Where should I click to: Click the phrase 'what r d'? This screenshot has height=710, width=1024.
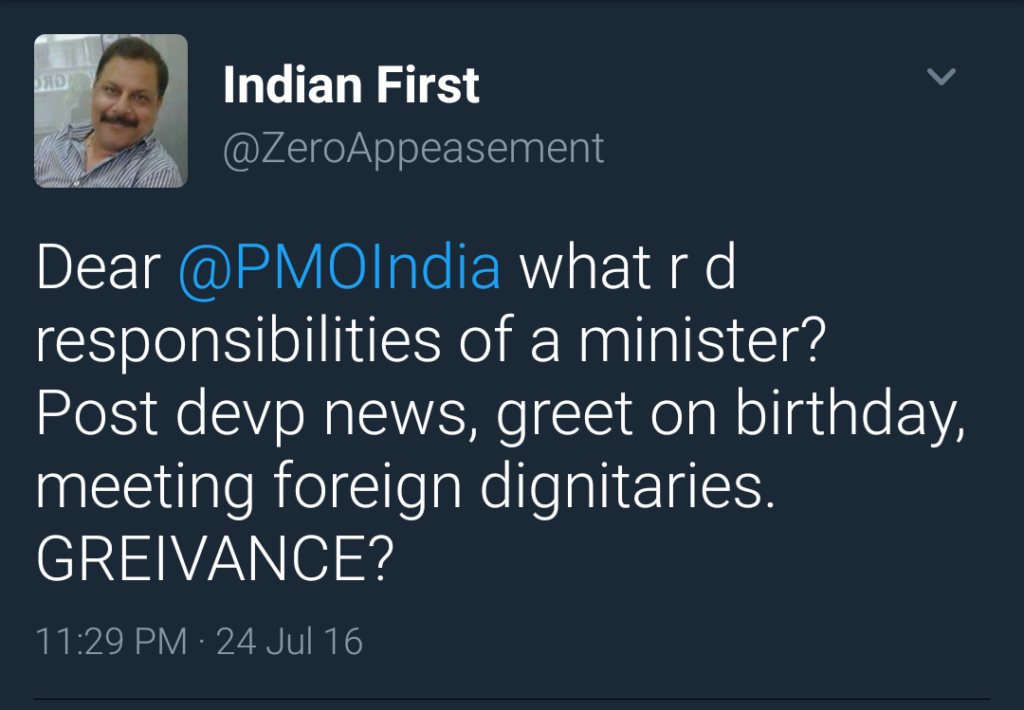[628, 268]
